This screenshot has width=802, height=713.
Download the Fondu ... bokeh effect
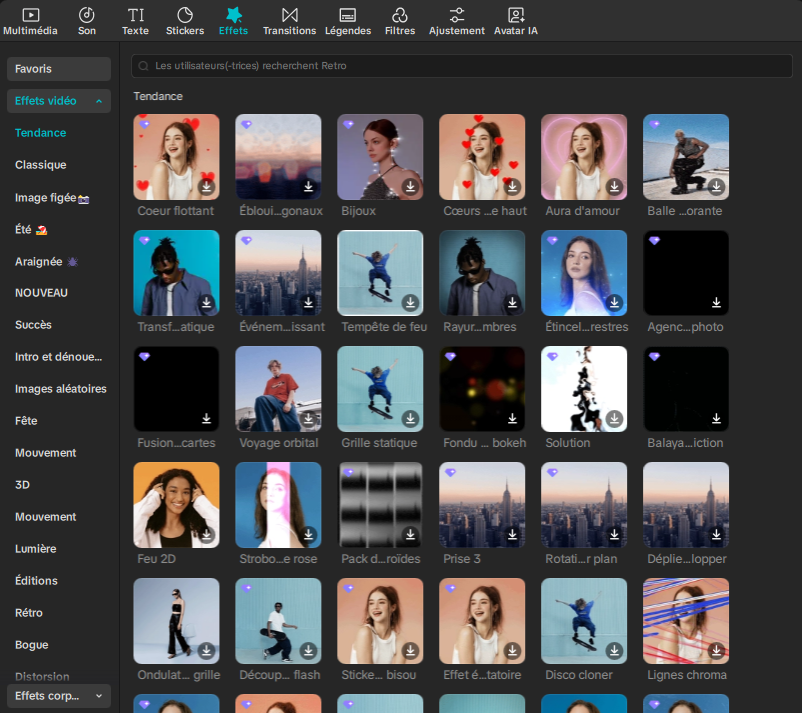tap(513, 419)
